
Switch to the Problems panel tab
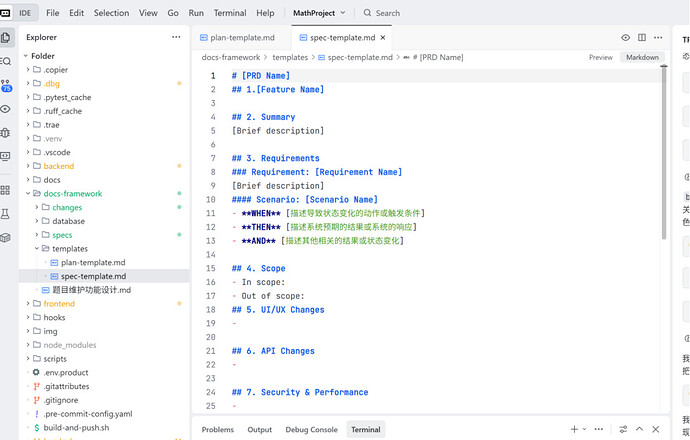coord(217,429)
